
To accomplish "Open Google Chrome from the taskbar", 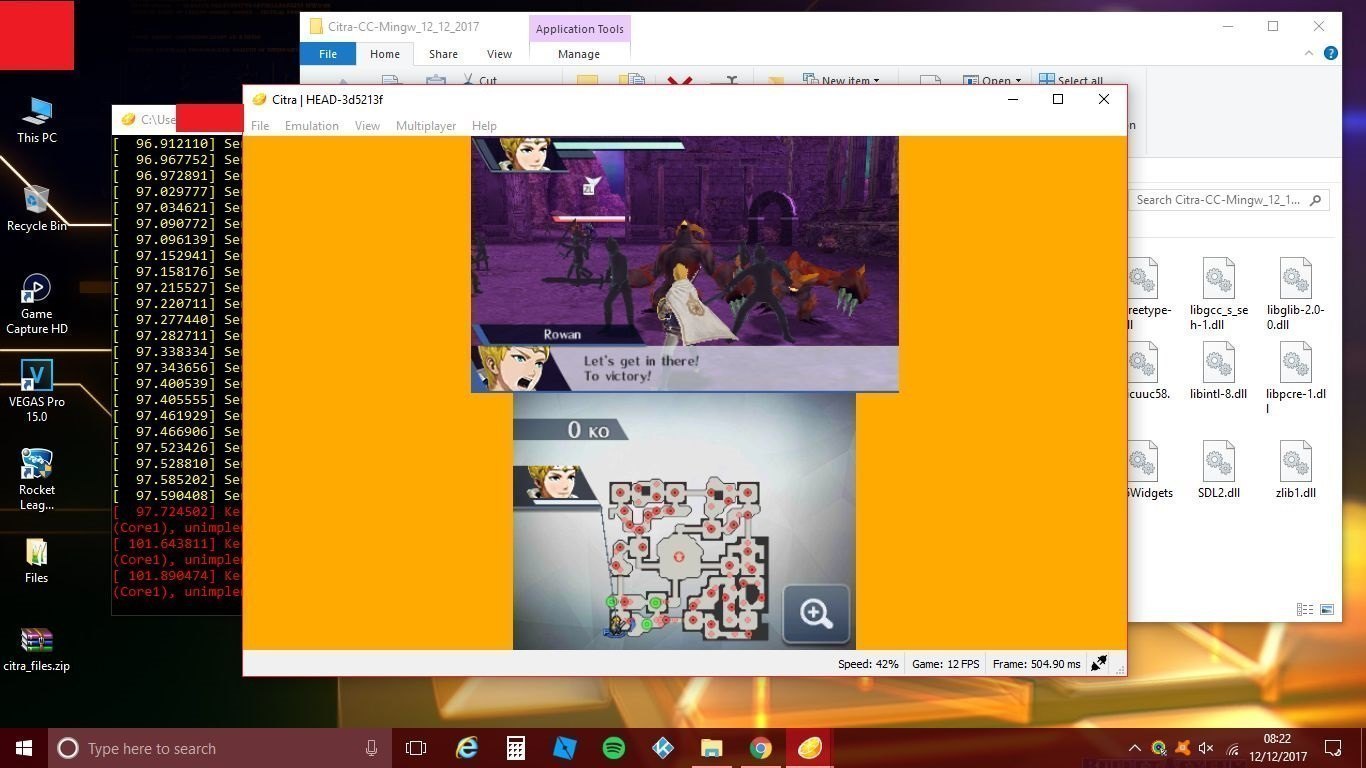I will pyautogui.click(x=761, y=748).
